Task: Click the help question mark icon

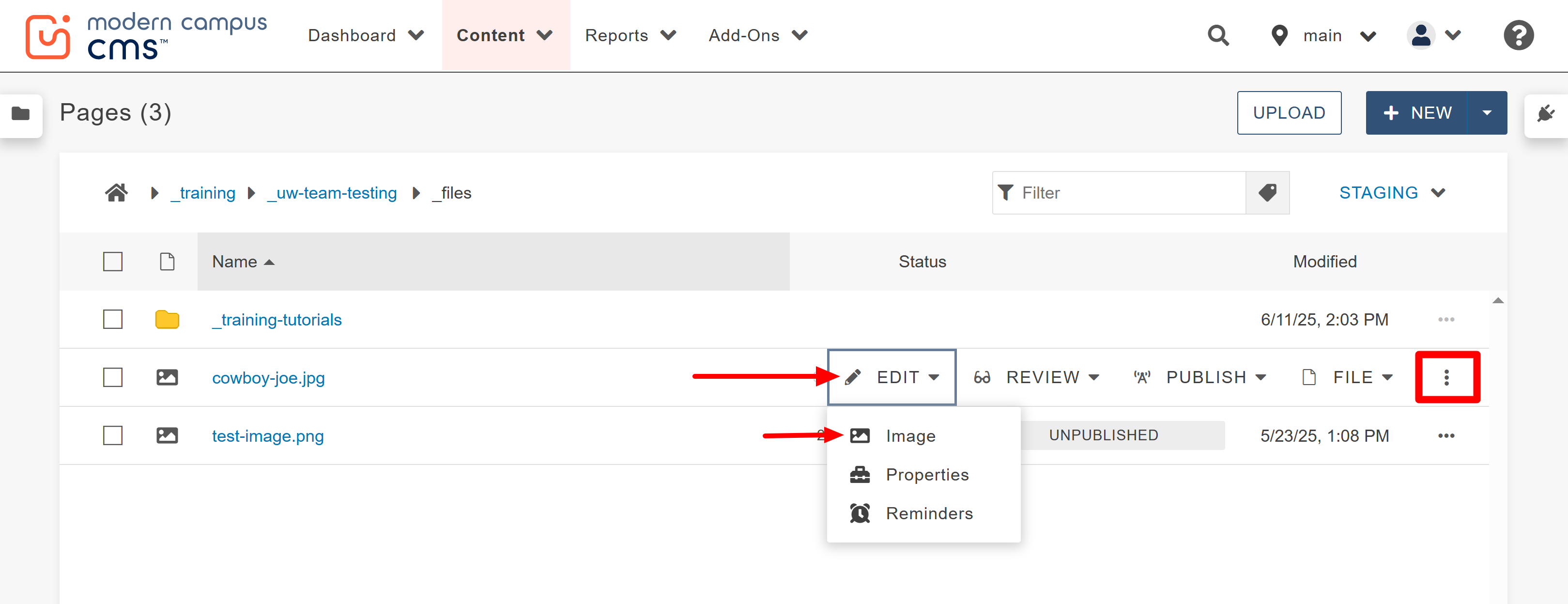Action: coord(1518,35)
